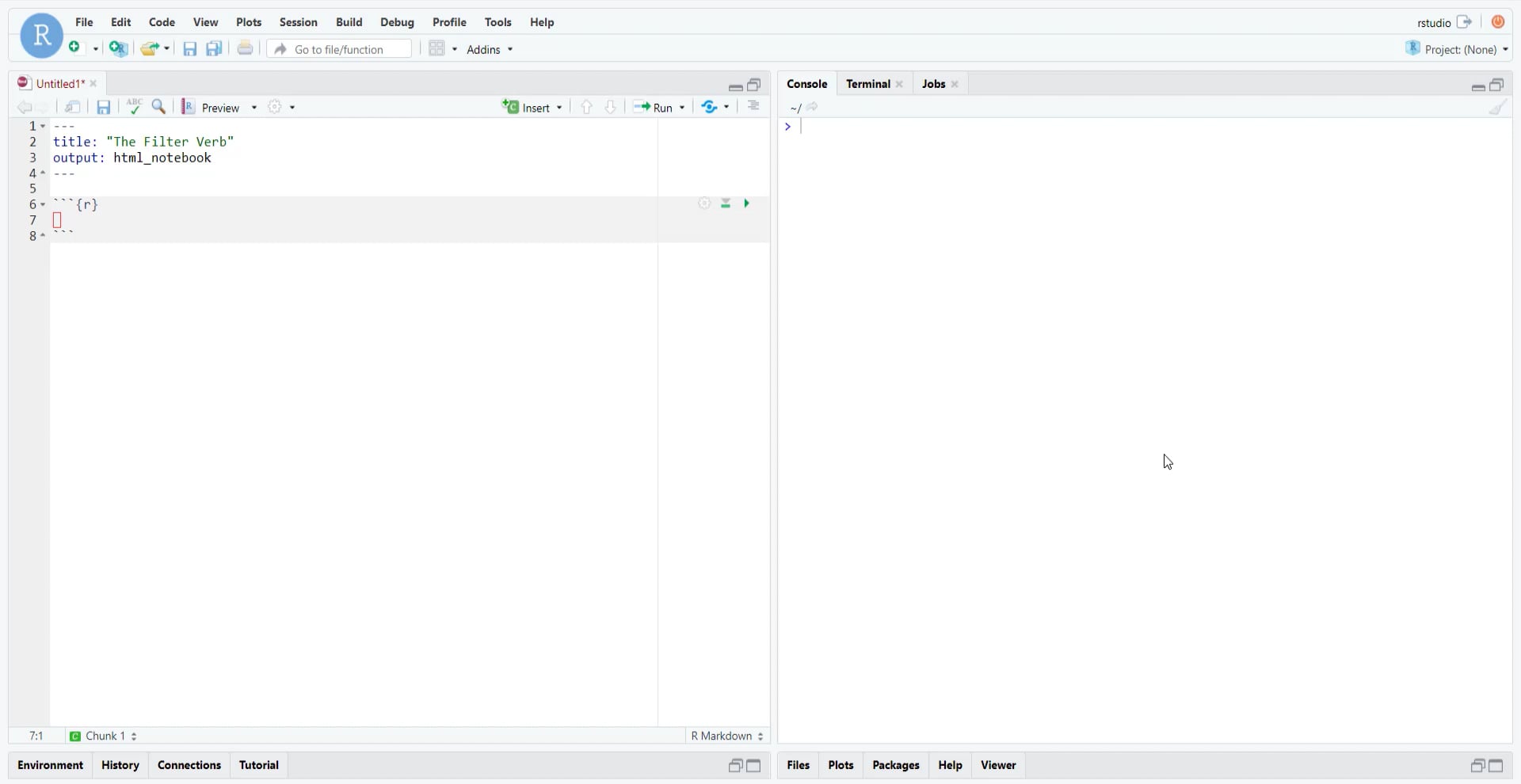Click the title line in the editor
Image resolution: width=1521 pixels, height=784 pixels.
pos(143,142)
